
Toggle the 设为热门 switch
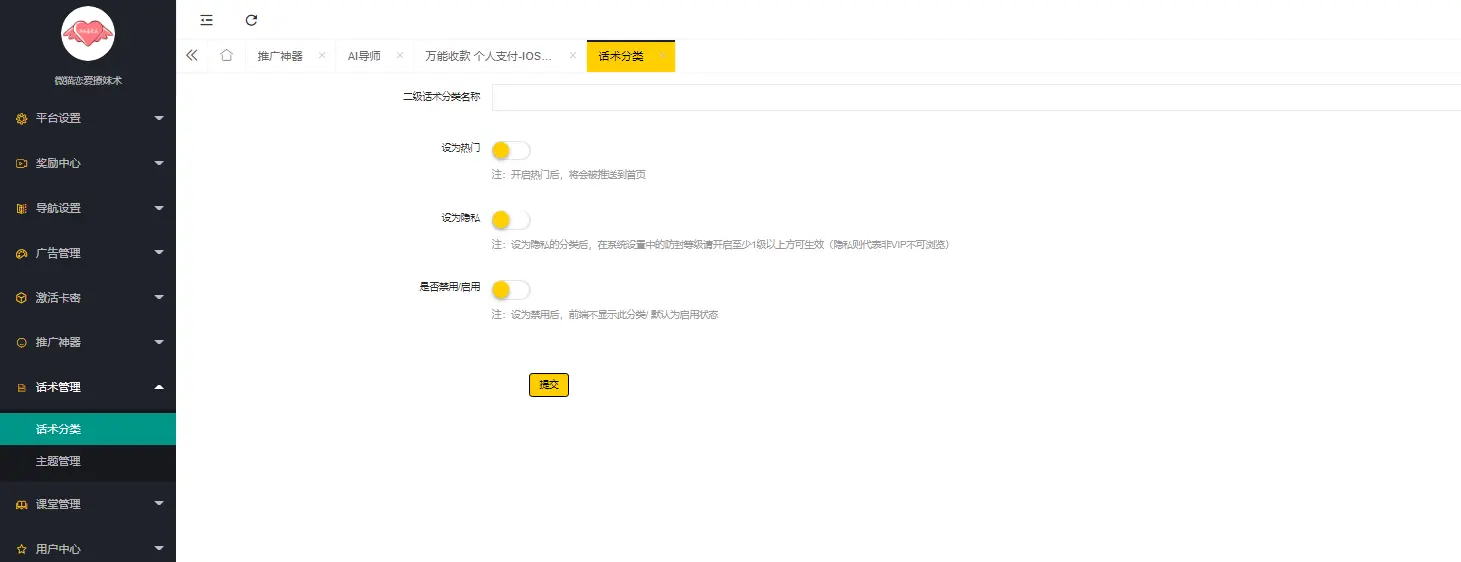[511, 150]
